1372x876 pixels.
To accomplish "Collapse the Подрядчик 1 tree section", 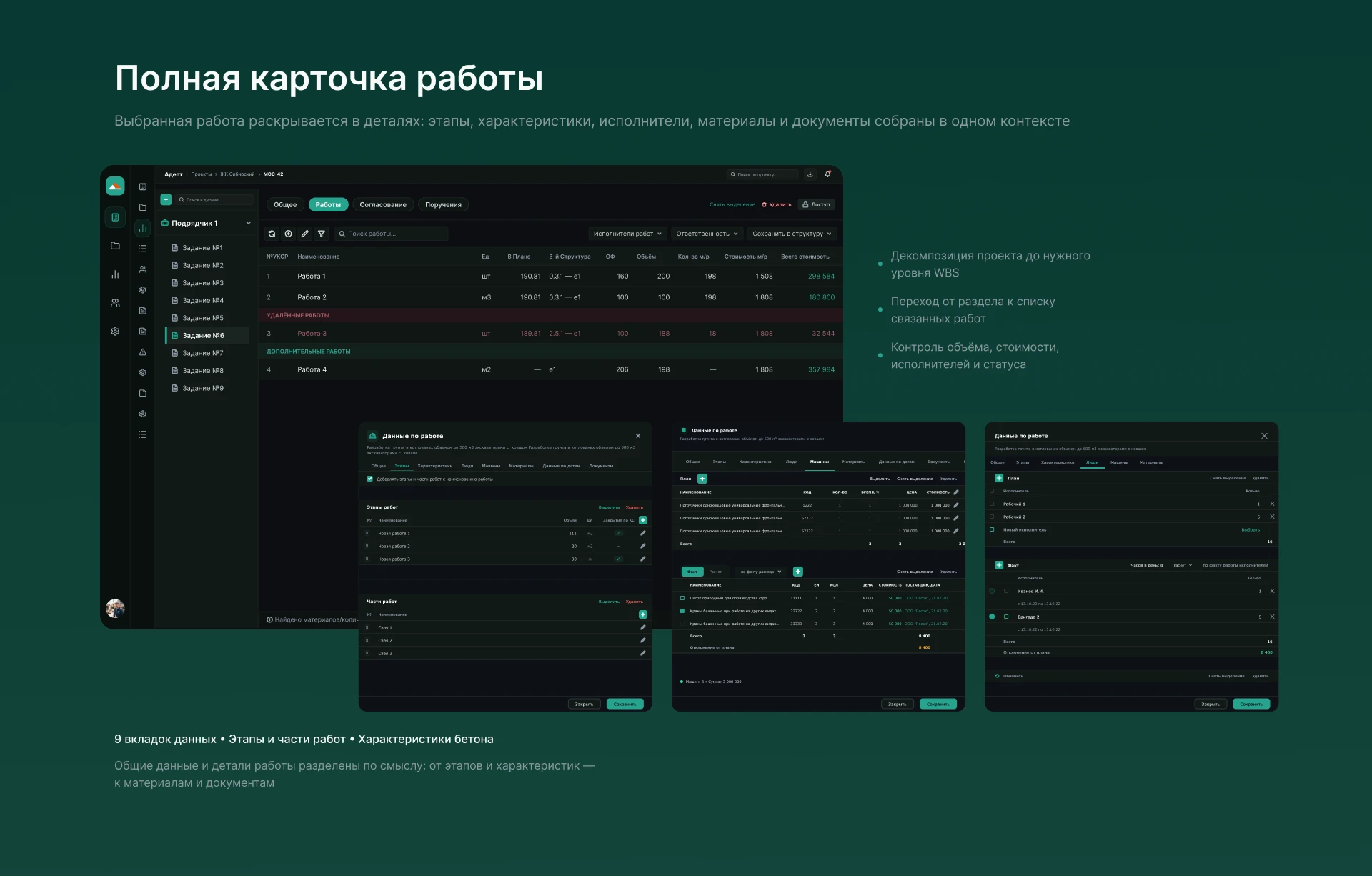I will click(248, 223).
